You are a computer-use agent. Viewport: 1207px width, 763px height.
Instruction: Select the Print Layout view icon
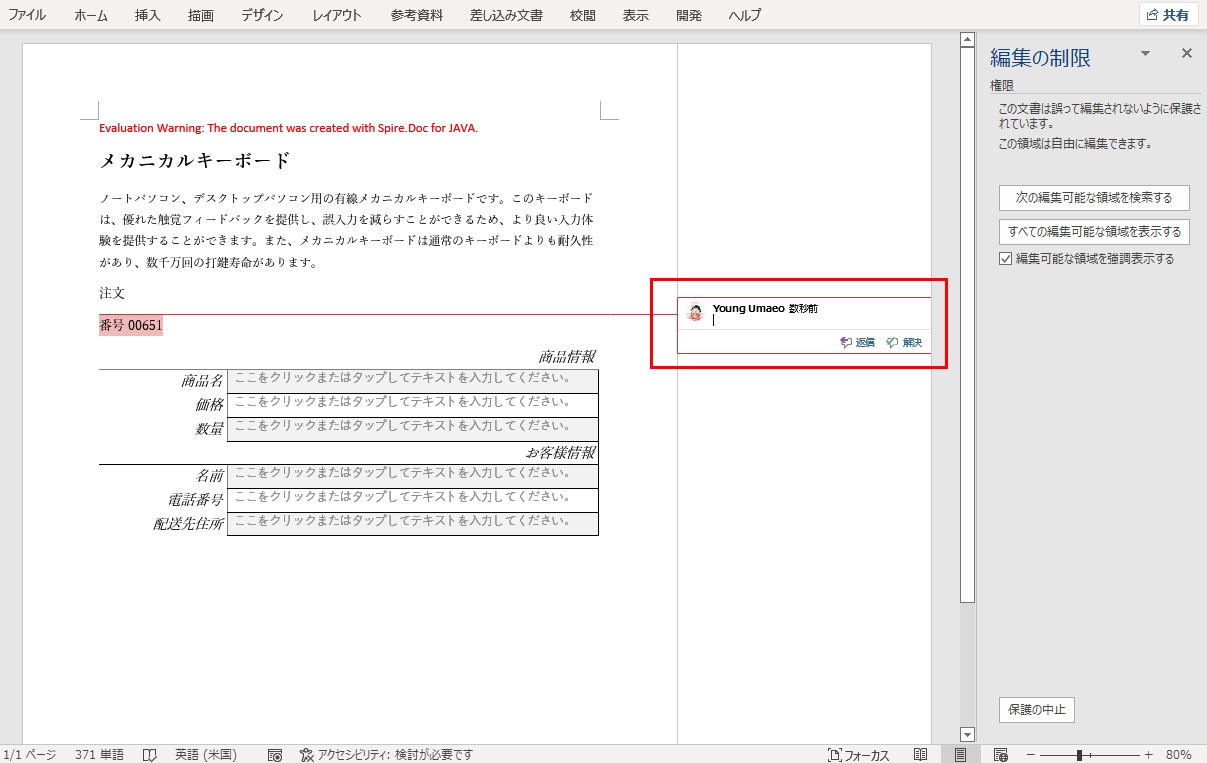pos(959,754)
